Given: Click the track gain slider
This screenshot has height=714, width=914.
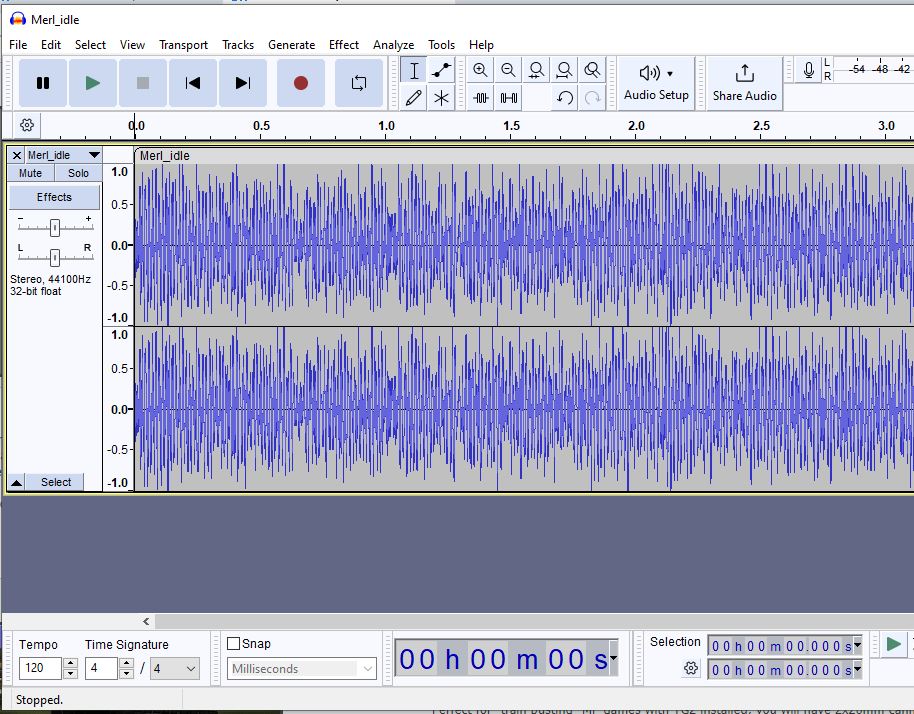Looking at the screenshot, I should 54,228.
